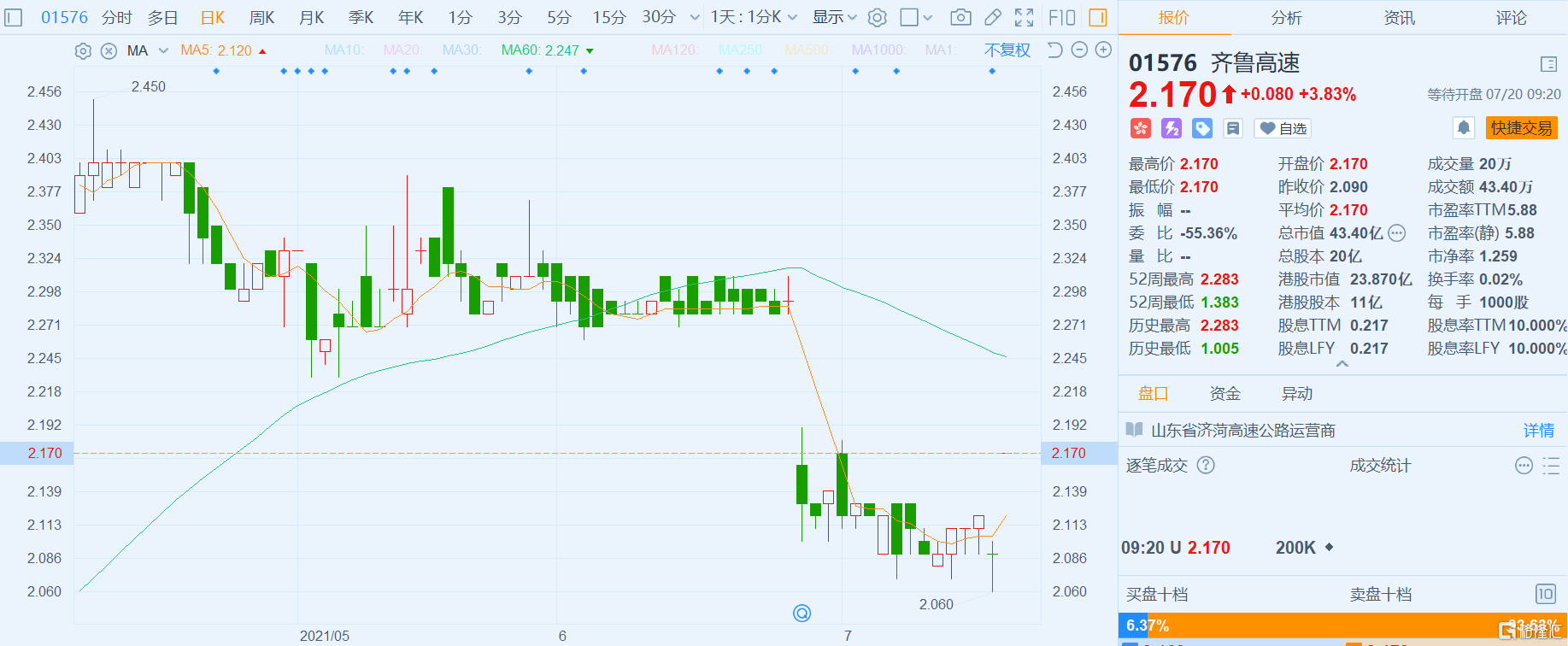Viewport: 1568px width, 646px height.
Task: Remove the MA indicator with X icon
Action: tap(109, 51)
